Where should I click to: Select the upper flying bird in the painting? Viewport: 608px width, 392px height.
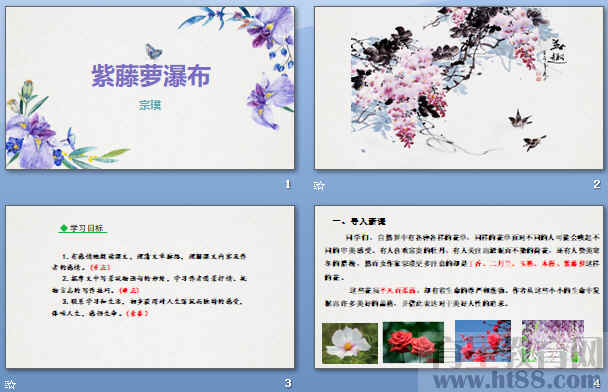pos(520,119)
